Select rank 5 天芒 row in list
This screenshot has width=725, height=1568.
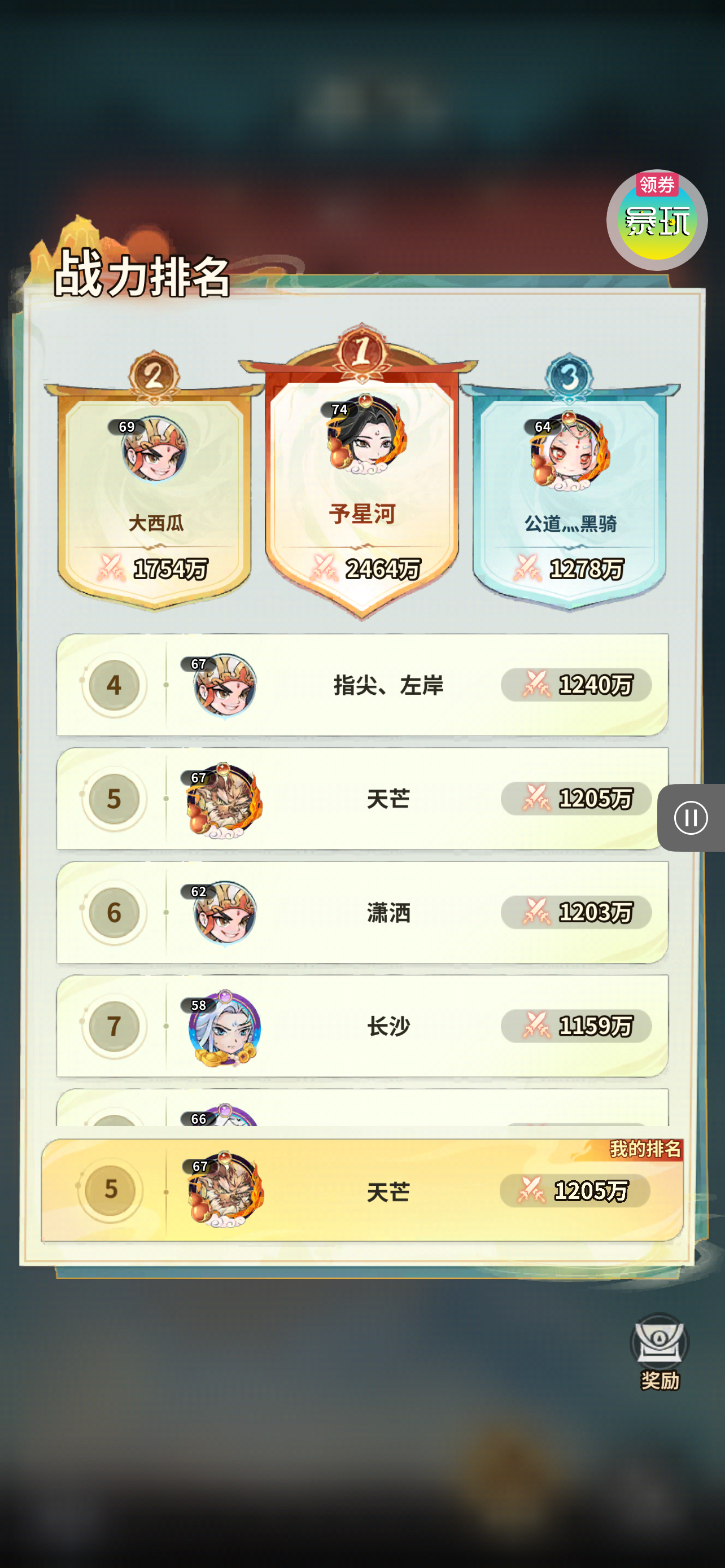(x=362, y=799)
